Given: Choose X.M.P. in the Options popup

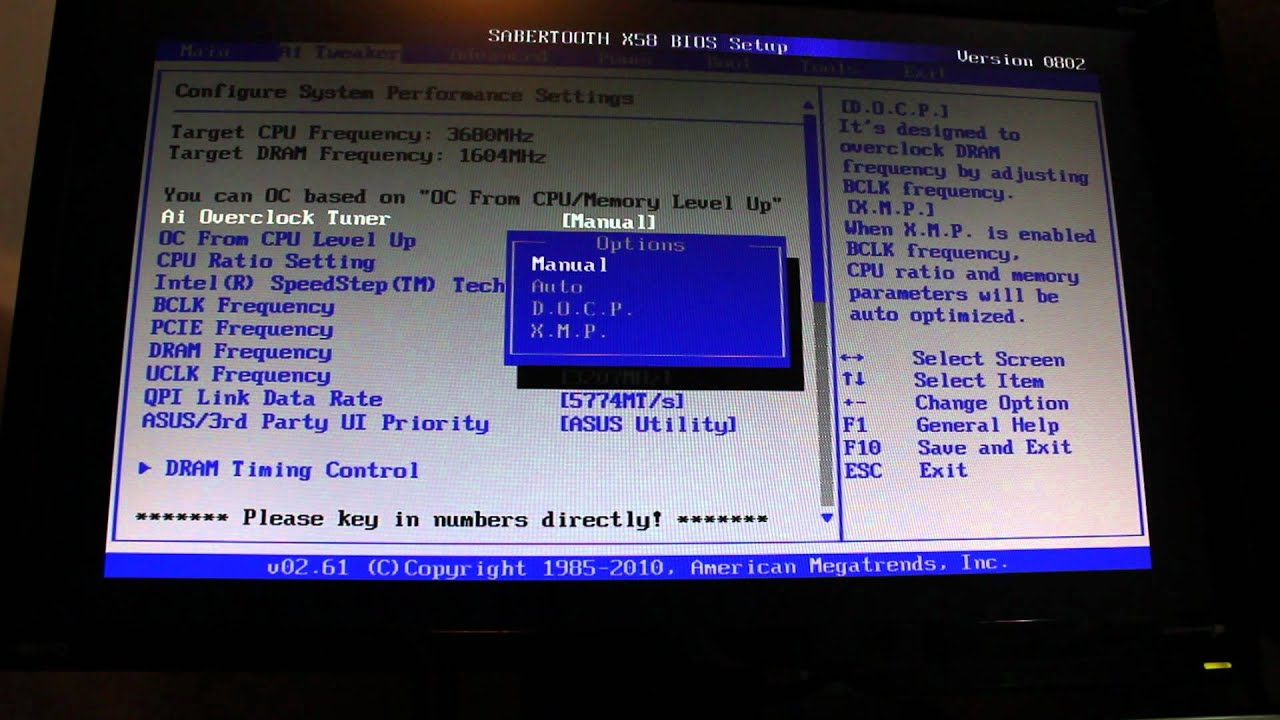Looking at the screenshot, I should click(568, 331).
